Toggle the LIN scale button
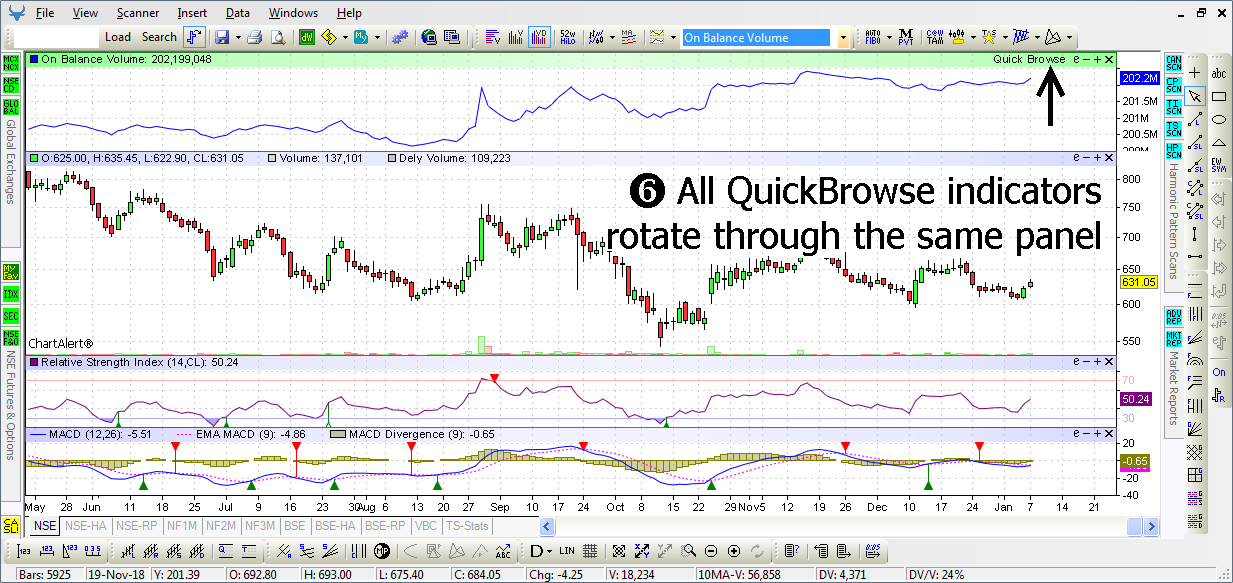1233x583 pixels. pos(567,551)
